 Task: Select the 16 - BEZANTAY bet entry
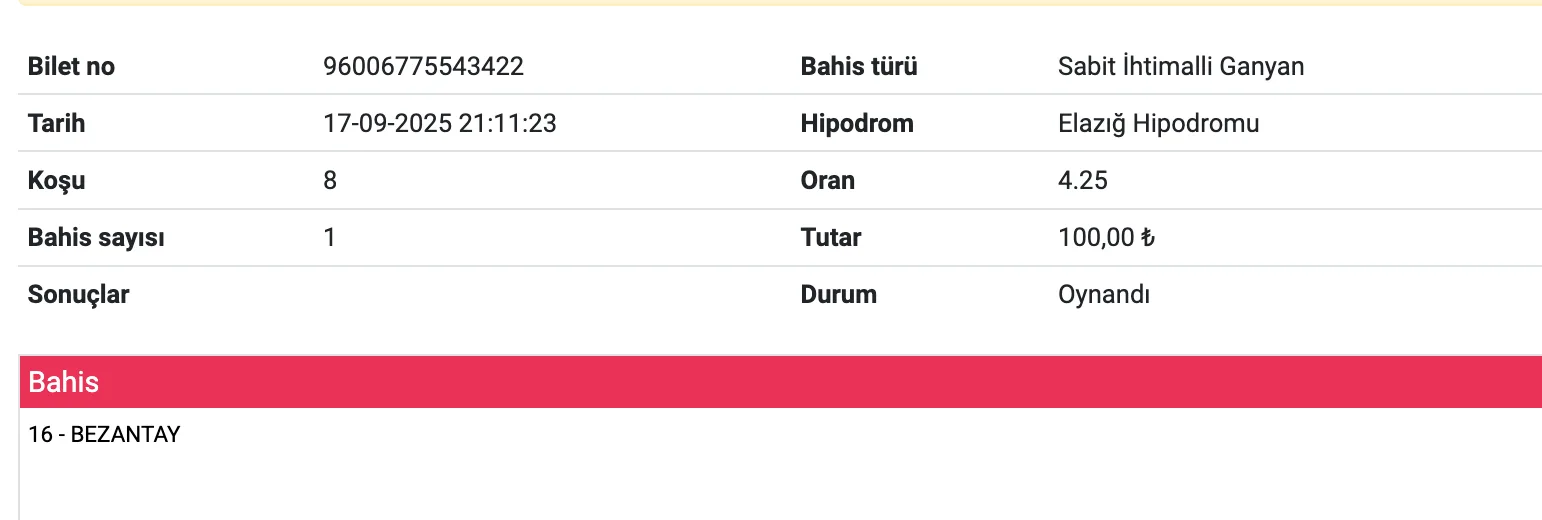[x=105, y=435]
